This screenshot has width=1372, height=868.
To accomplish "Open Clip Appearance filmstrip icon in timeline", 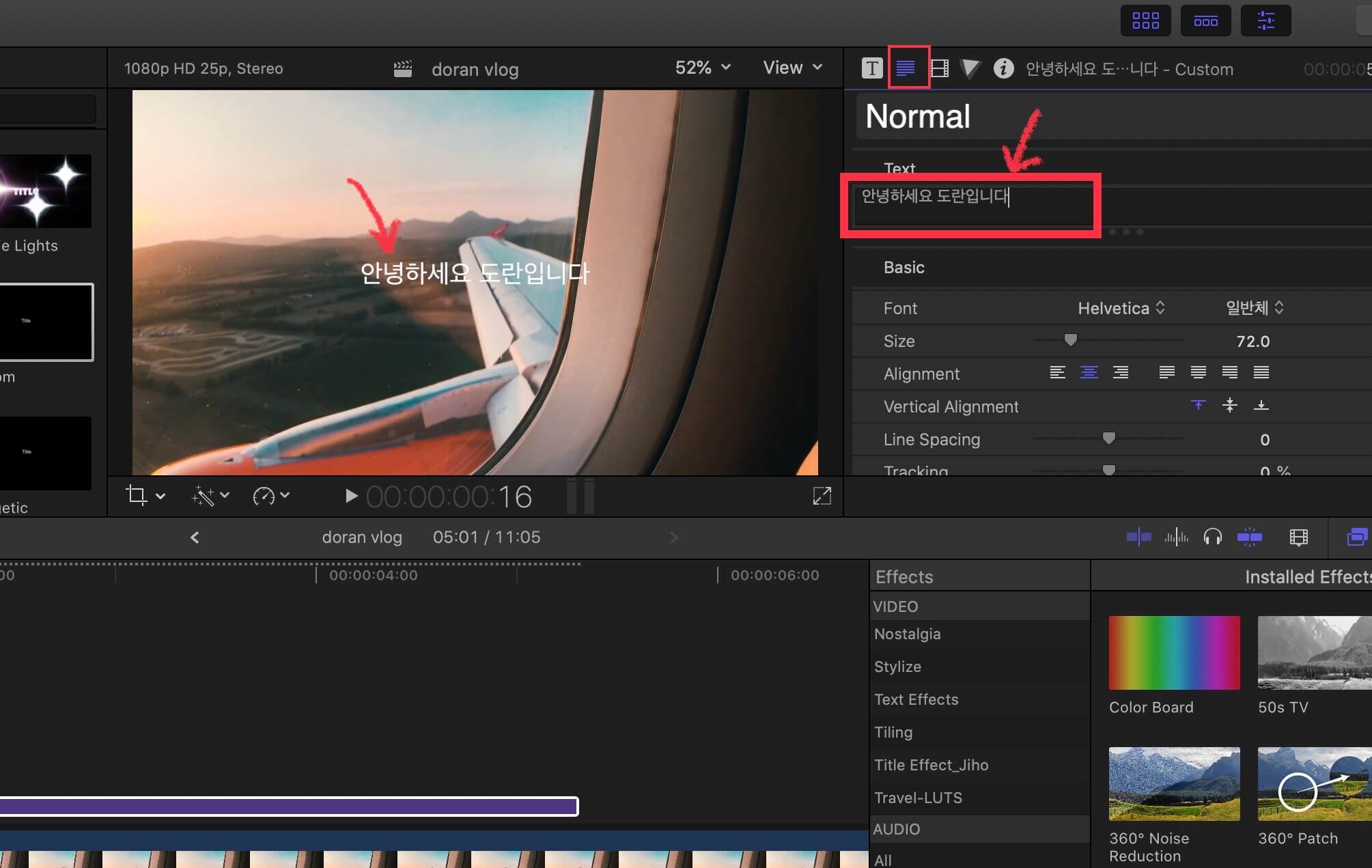I will 1298,537.
